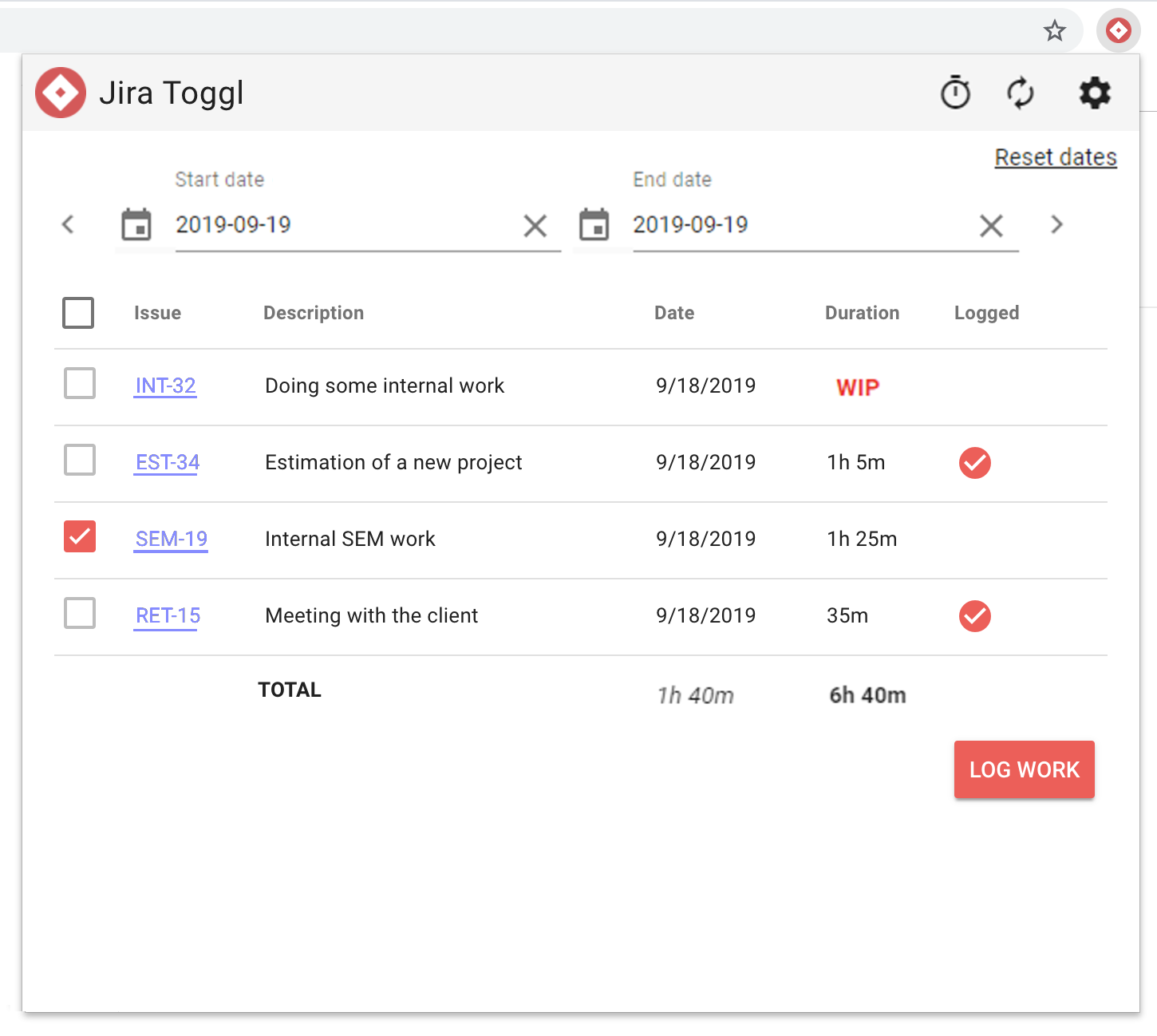Uncheck the SEM-19 row checkbox
The height and width of the screenshot is (1036, 1157).
pos(80,536)
